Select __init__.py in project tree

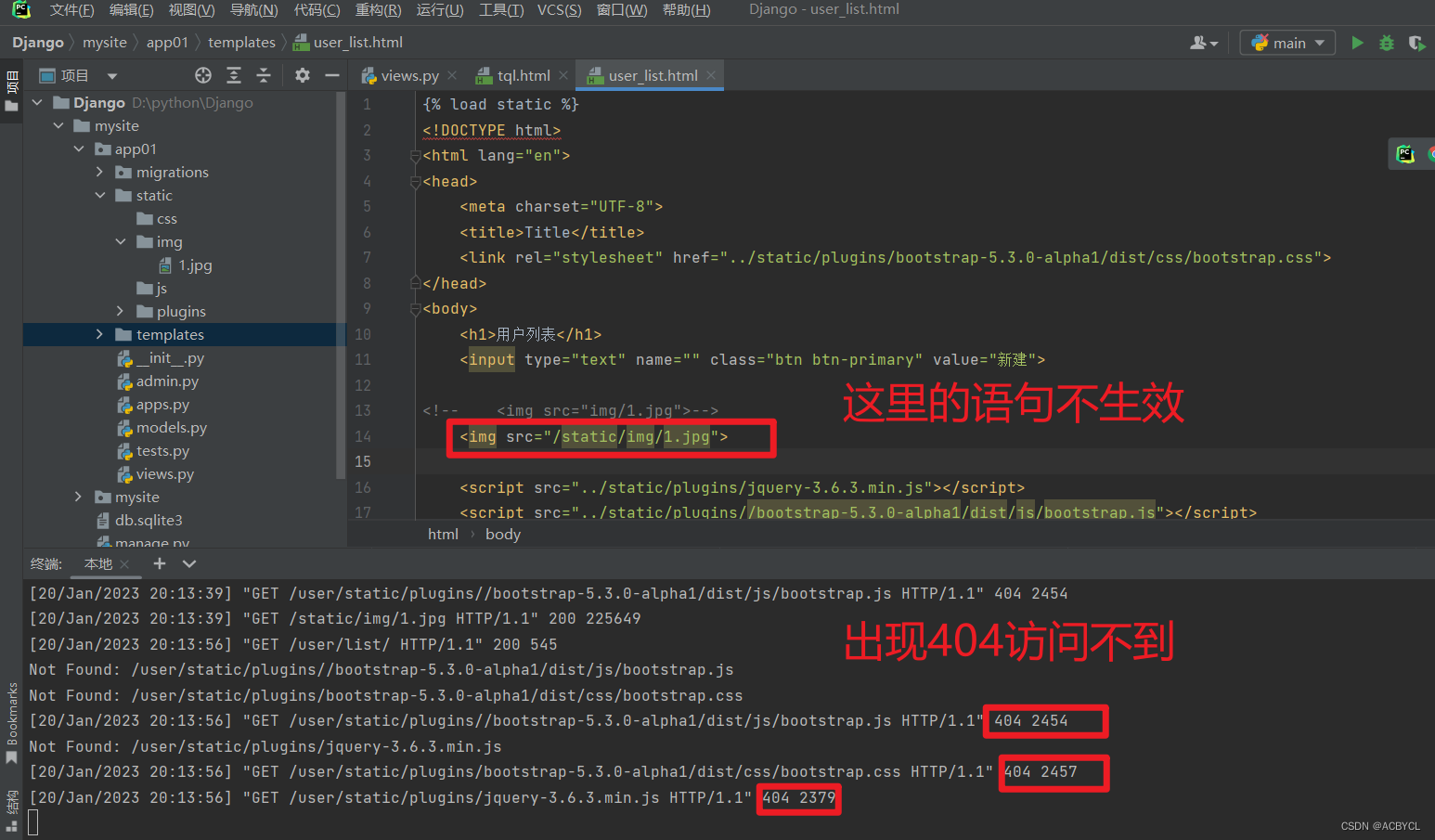170,357
